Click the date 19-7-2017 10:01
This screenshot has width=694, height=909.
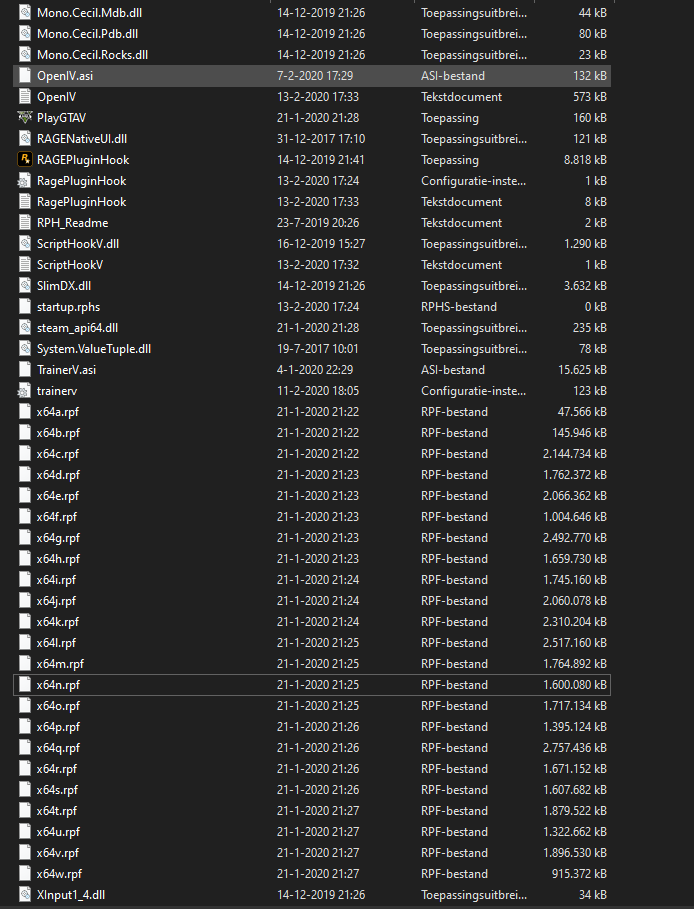click(318, 348)
